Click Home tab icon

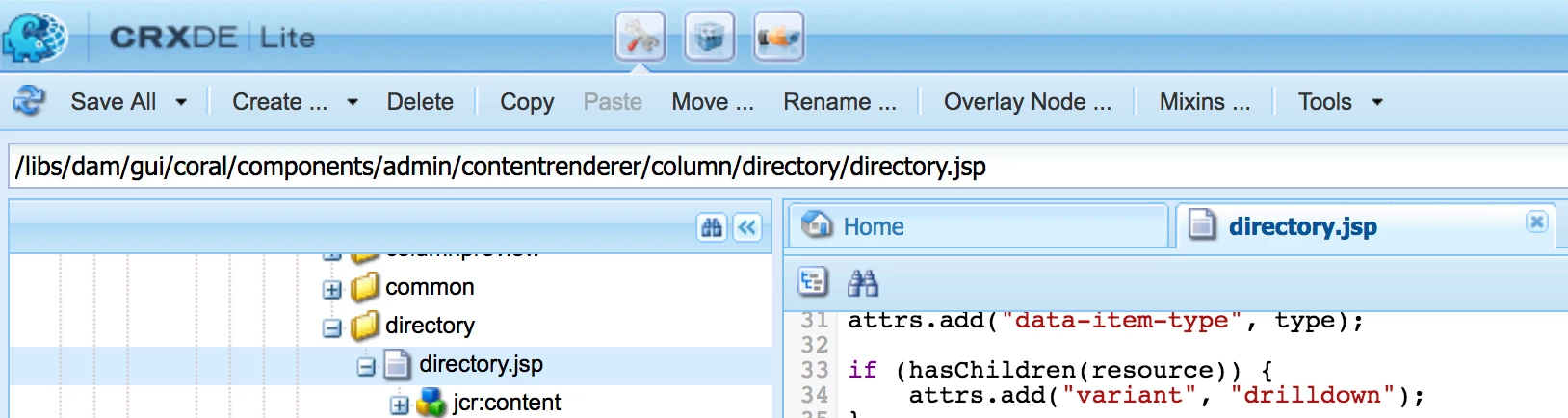818,224
